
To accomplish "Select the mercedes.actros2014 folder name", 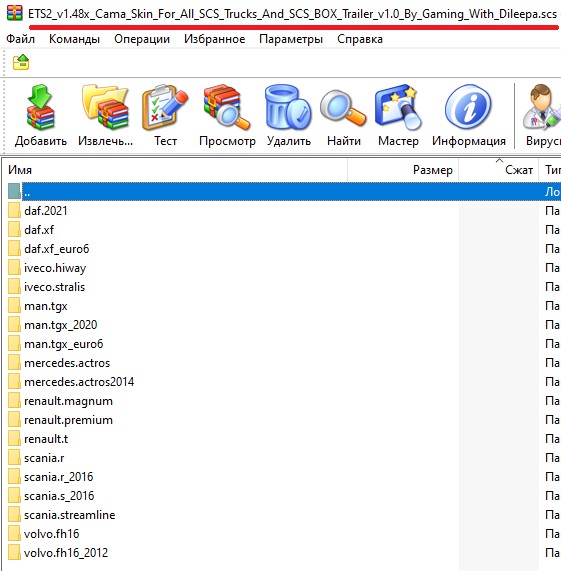I will [x=79, y=382].
